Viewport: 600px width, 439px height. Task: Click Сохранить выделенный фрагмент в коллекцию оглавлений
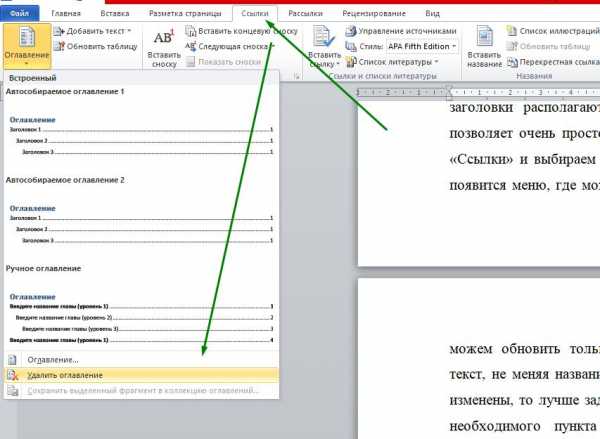(x=141, y=390)
